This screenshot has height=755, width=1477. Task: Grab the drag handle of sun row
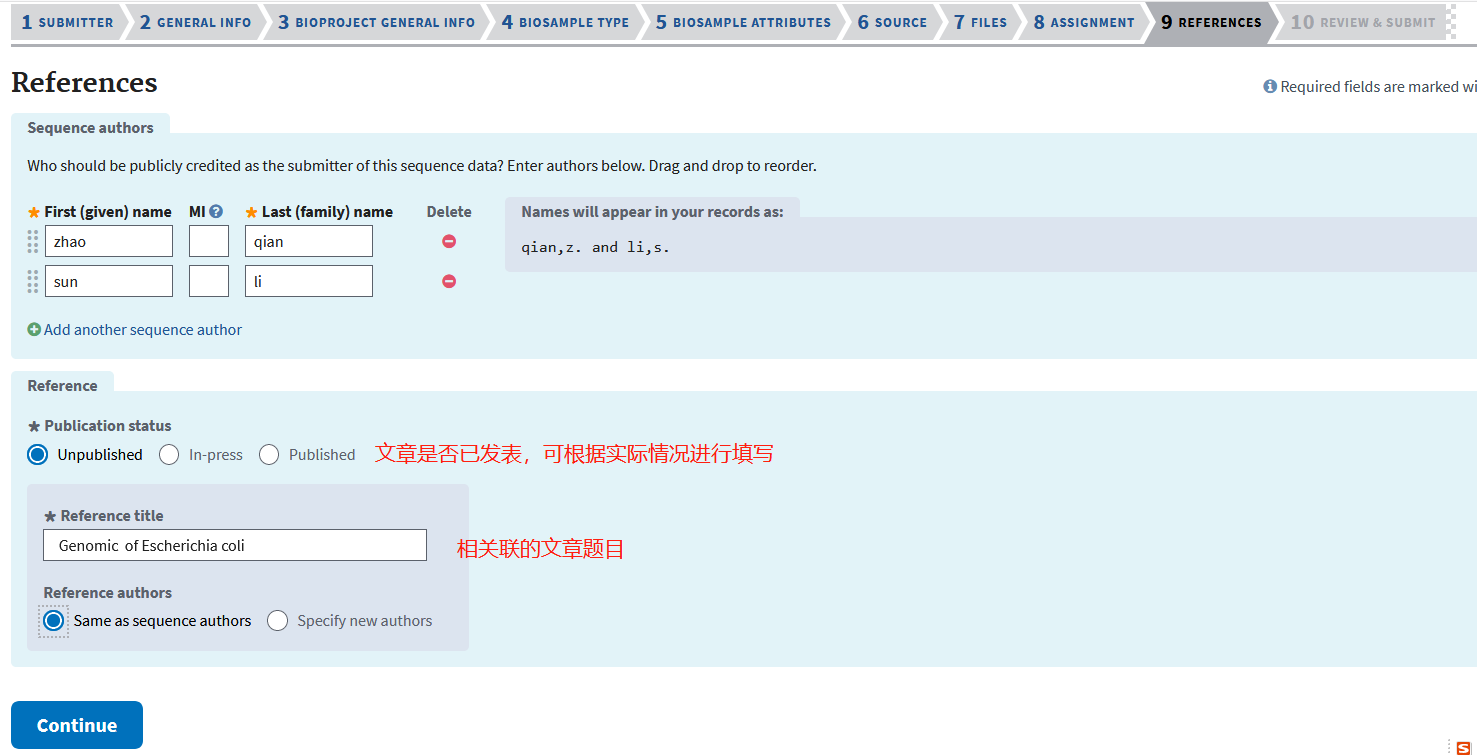tap(33, 281)
